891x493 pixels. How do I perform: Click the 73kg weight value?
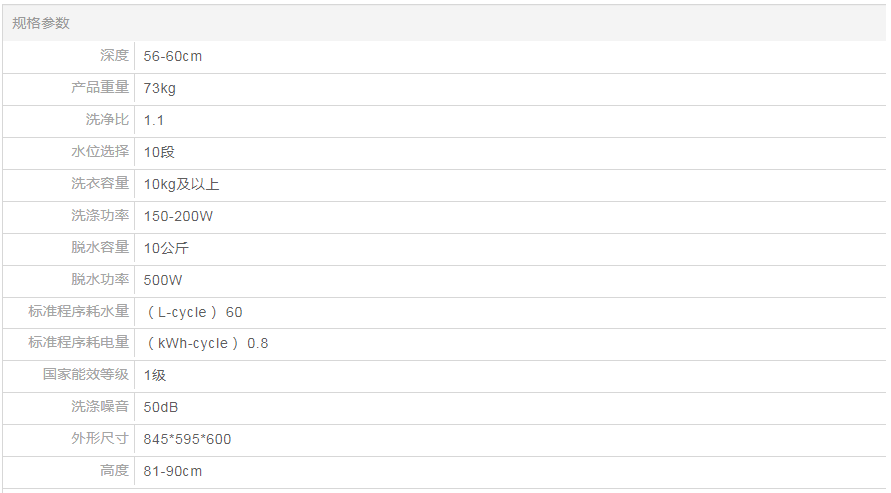(x=159, y=88)
